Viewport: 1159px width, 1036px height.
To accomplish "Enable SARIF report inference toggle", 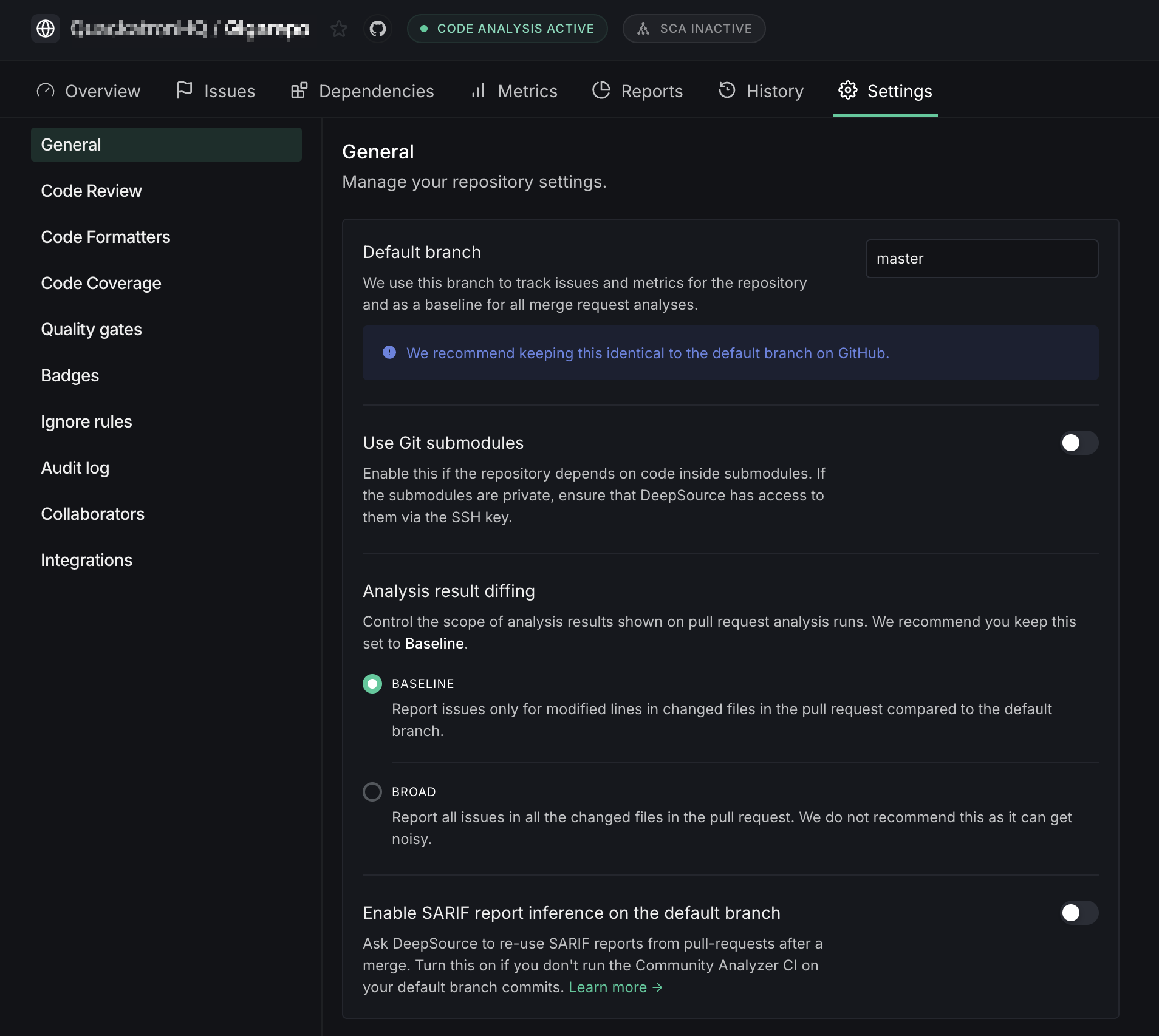I will pos(1079,913).
